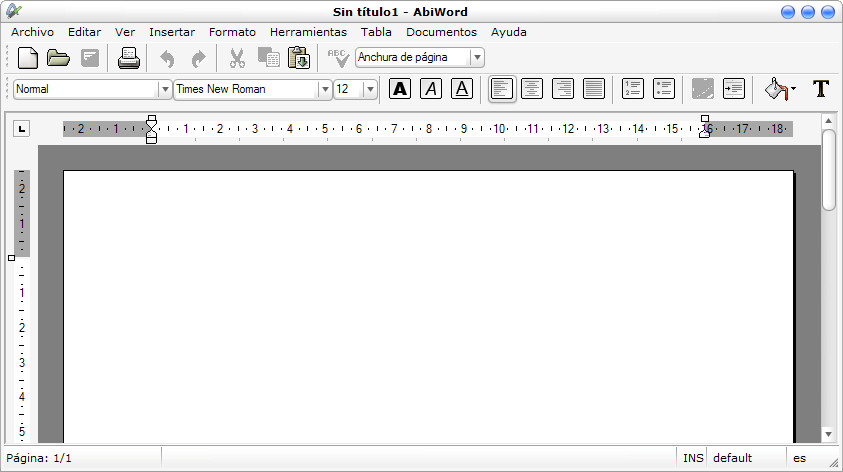Open the Herramientas menu
Image resolution: width=843 pixels, height=472 pixels.
tap(308, 32)
